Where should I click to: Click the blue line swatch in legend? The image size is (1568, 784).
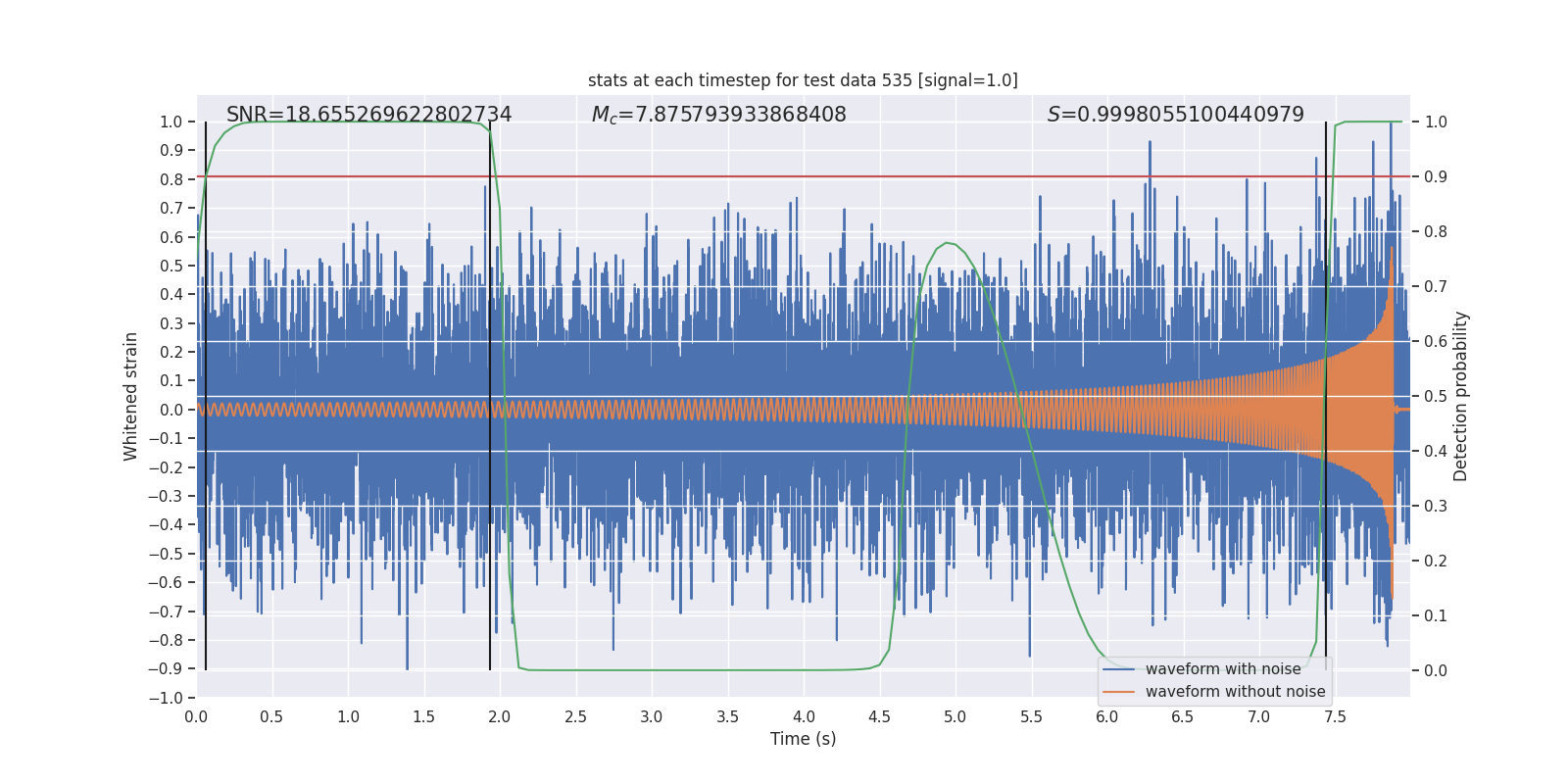(x=1118, y=669)
